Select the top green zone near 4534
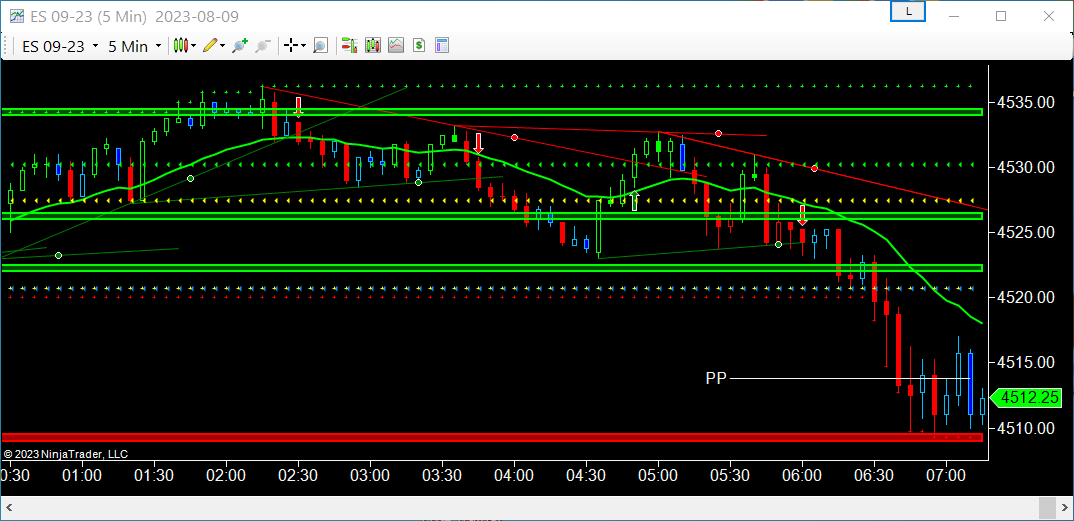 (x=492, y=112)
